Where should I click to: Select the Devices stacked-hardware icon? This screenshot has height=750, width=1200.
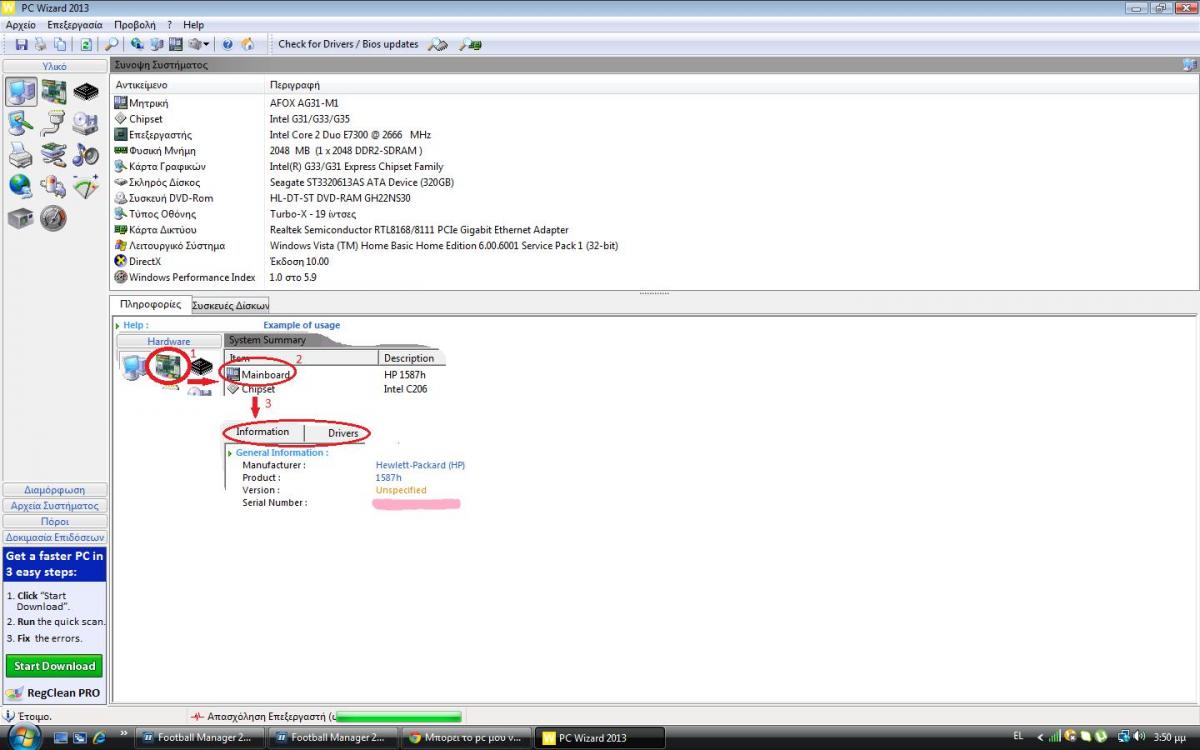[x=54, y=155]
